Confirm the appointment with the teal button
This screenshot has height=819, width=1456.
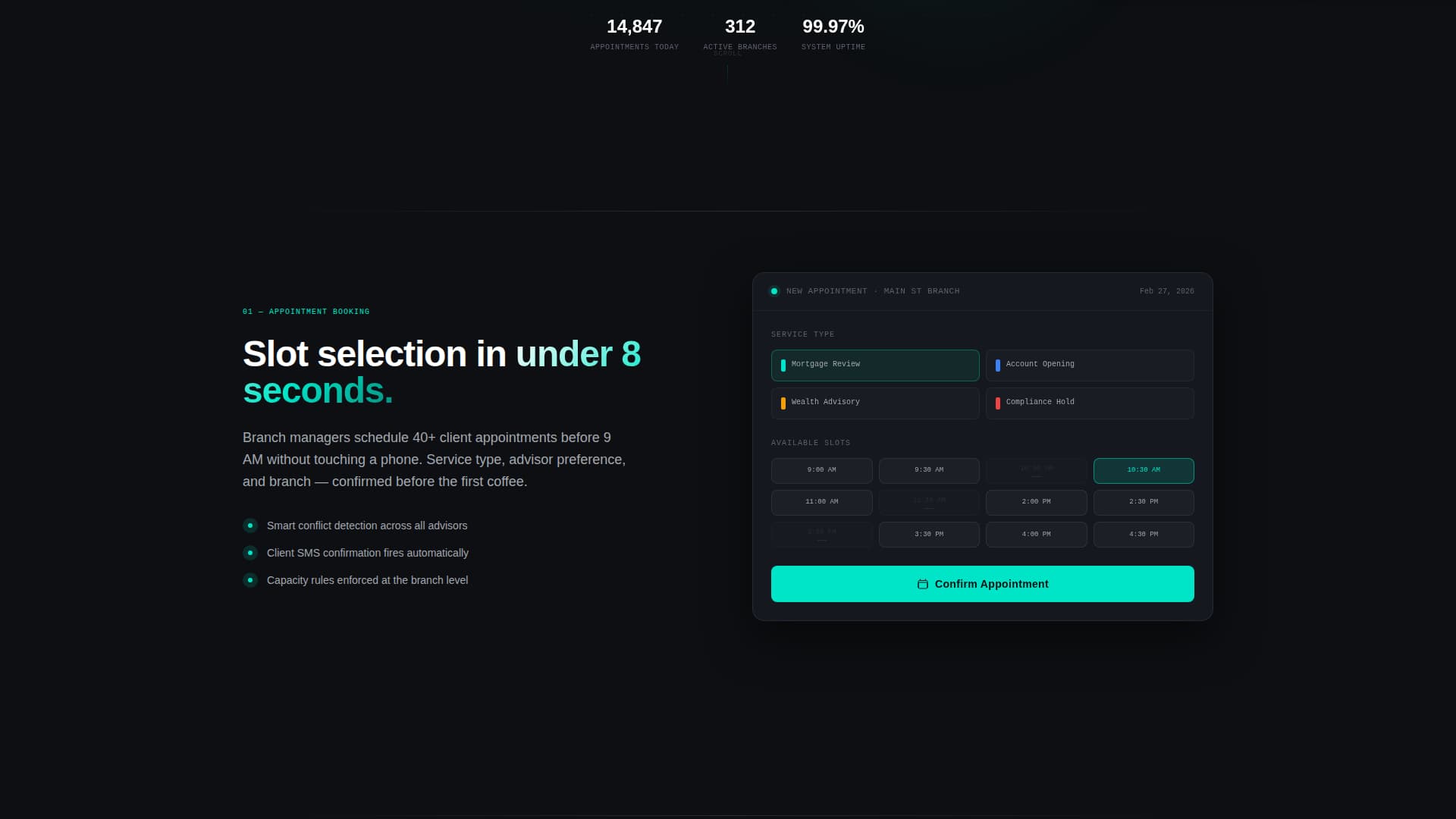[982, 584]
